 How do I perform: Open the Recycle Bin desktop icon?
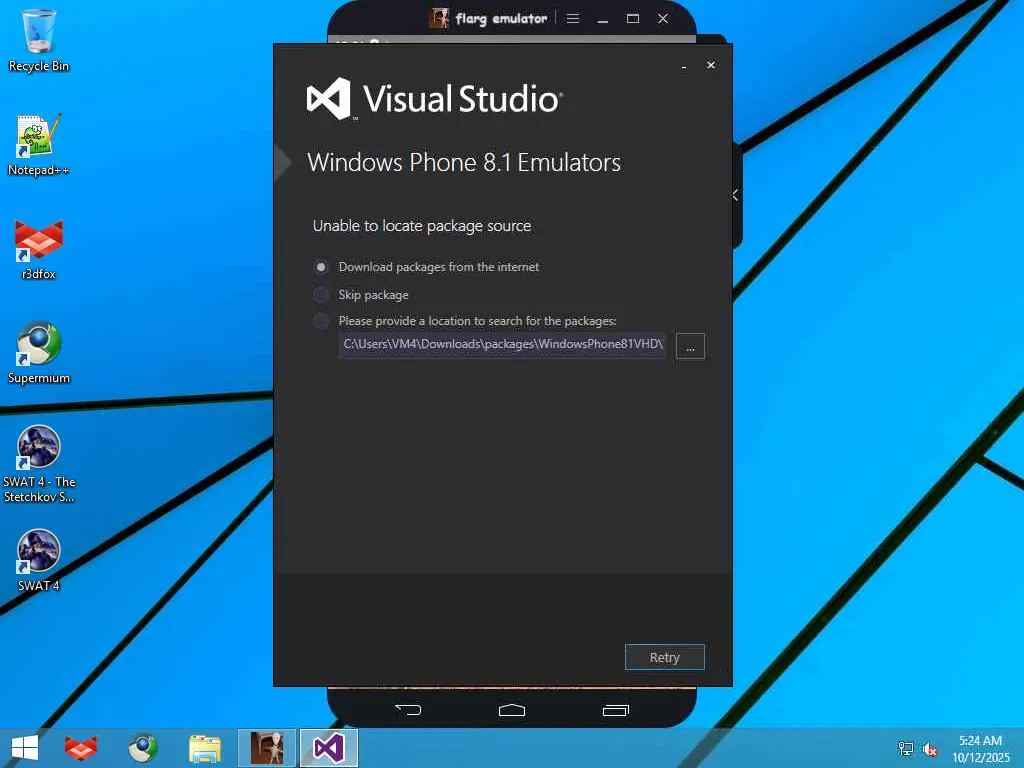[x=39, y=40]
